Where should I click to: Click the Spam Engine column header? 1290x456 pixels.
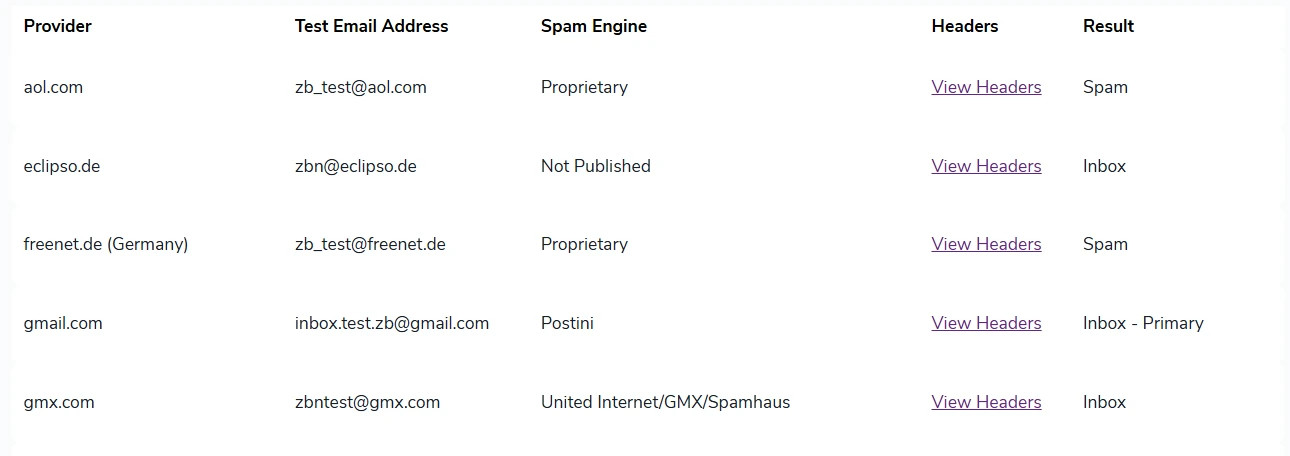click(593, 26)
